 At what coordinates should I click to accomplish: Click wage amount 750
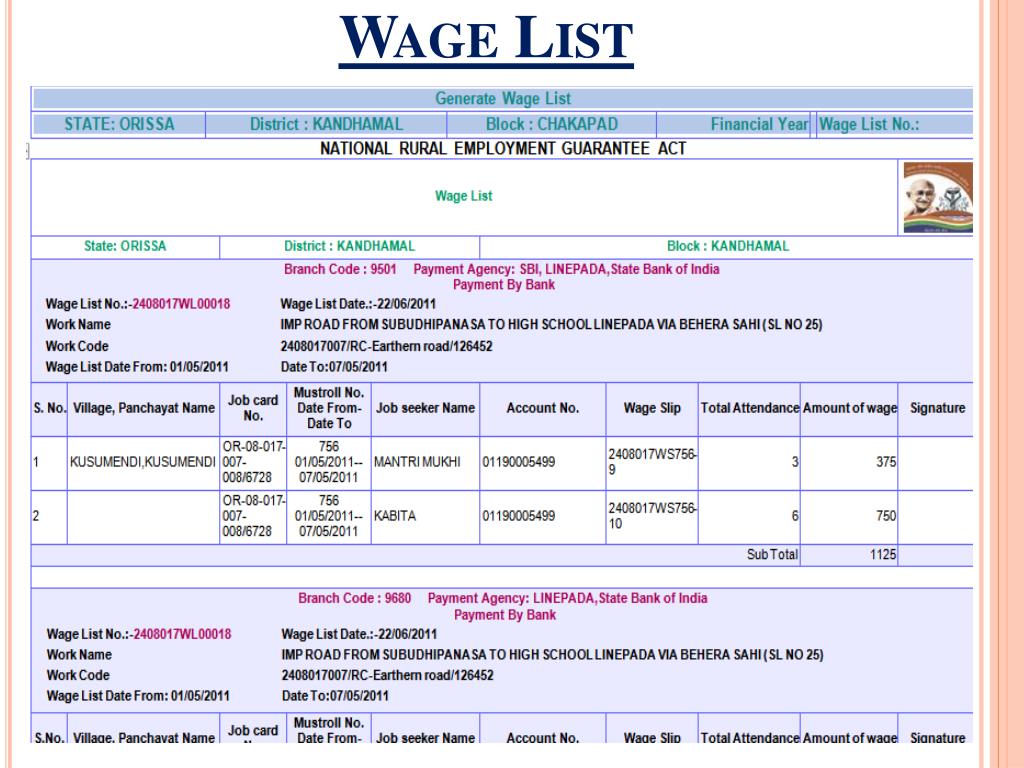coord(886,516)
